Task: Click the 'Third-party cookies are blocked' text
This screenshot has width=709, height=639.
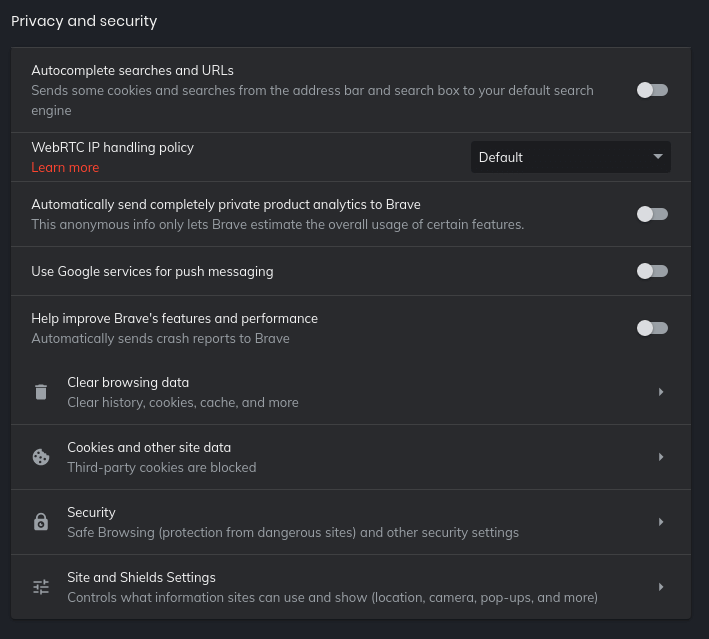Action: 161,467
